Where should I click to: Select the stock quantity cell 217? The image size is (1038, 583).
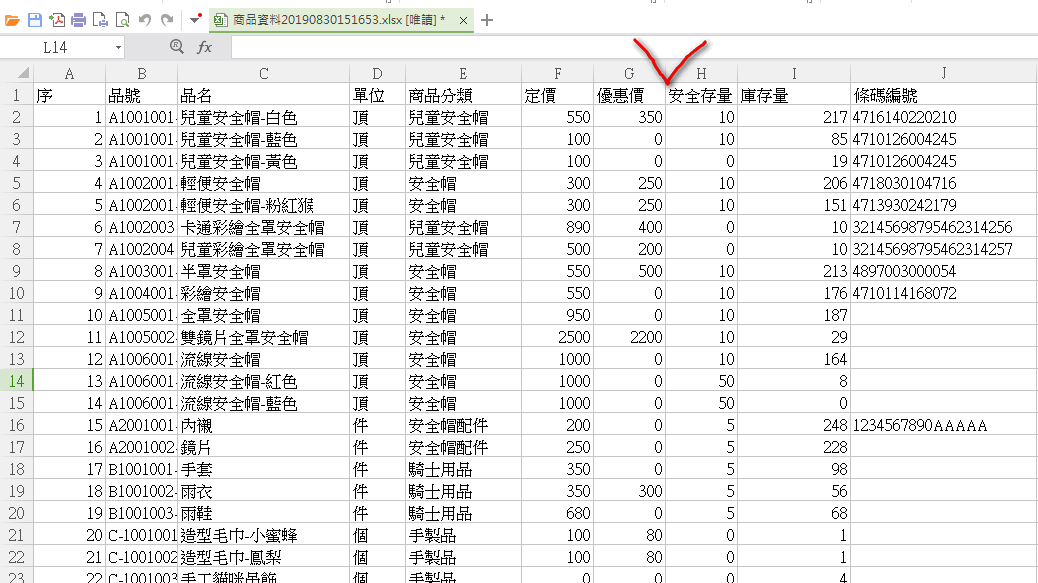pos(794,117)
